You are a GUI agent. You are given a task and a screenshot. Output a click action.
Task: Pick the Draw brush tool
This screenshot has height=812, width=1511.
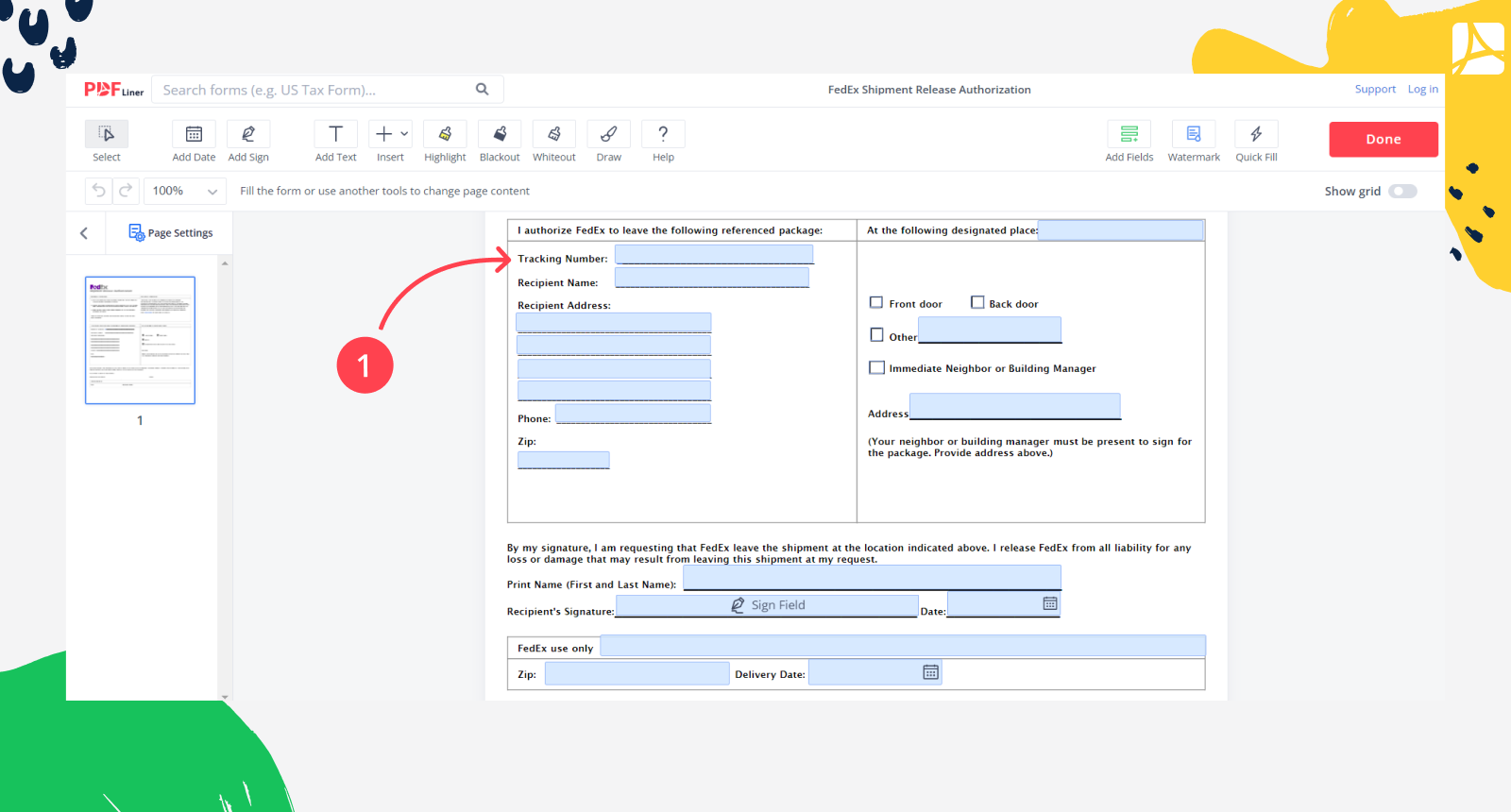tap(609, 134)
